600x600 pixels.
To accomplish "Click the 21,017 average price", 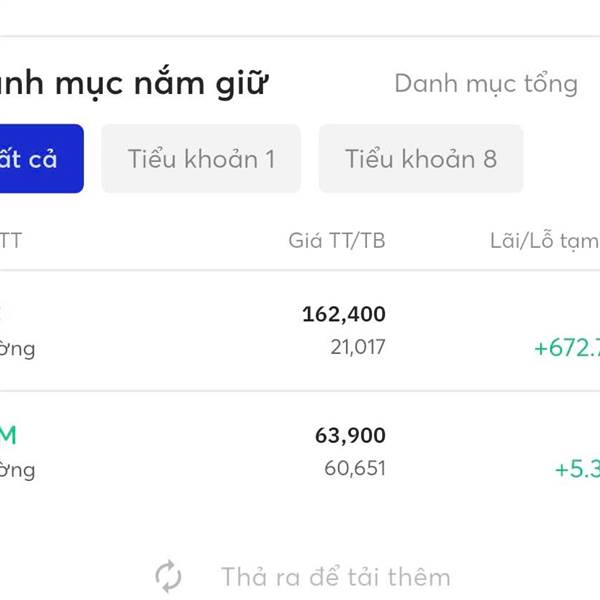I will click(358, 347).
